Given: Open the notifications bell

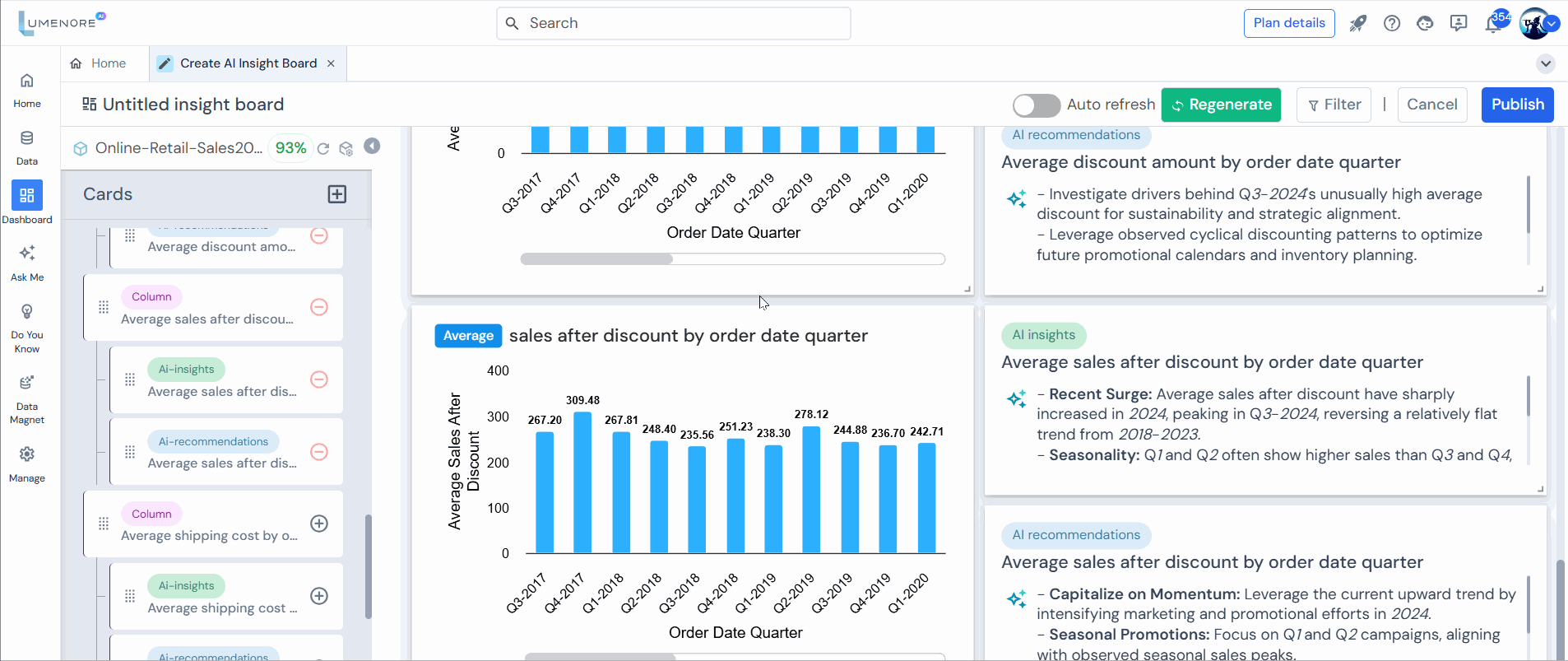Looking at the screenshot, I should [x=1493, y=23].
